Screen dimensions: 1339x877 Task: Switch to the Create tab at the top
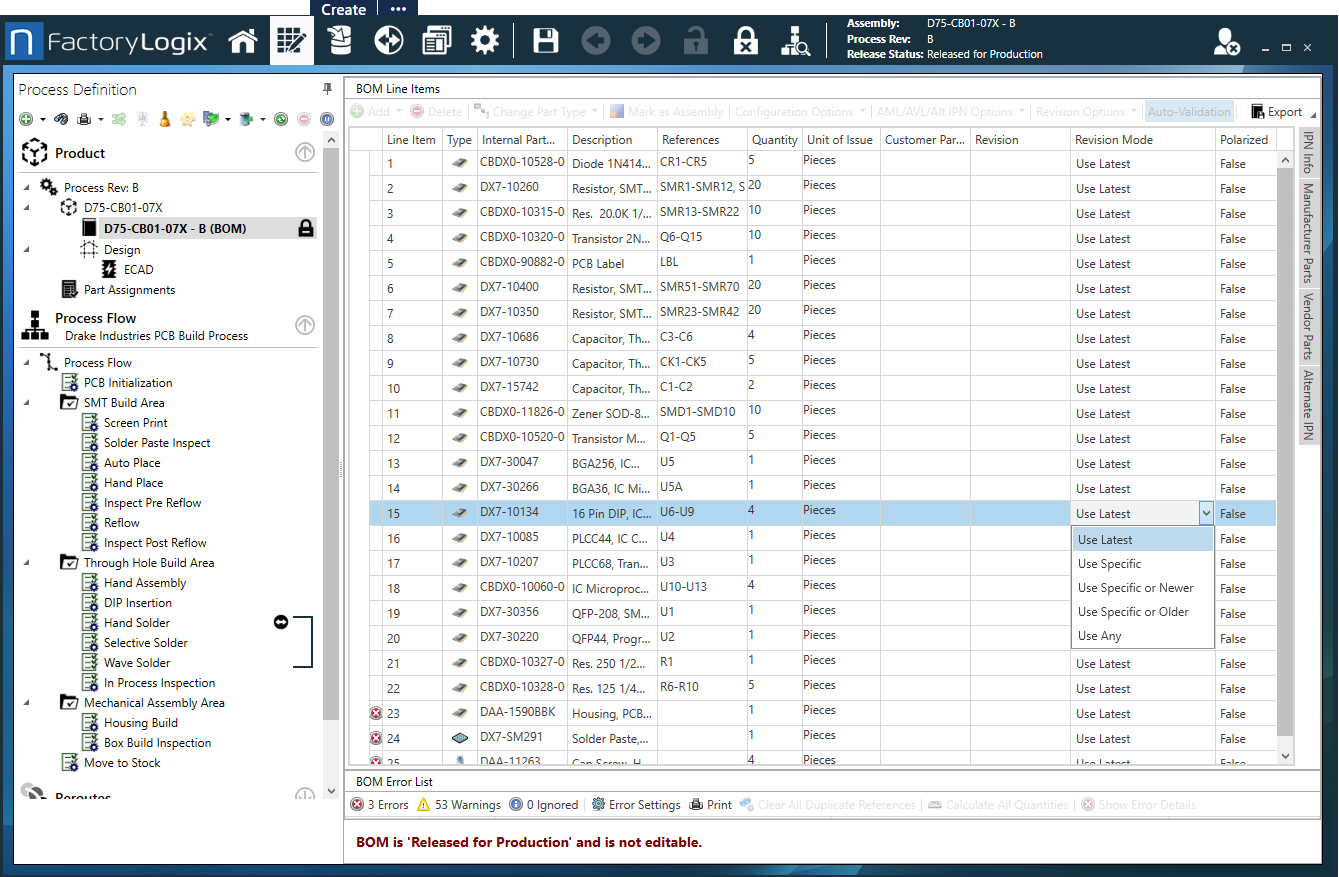tap(342, 9)
